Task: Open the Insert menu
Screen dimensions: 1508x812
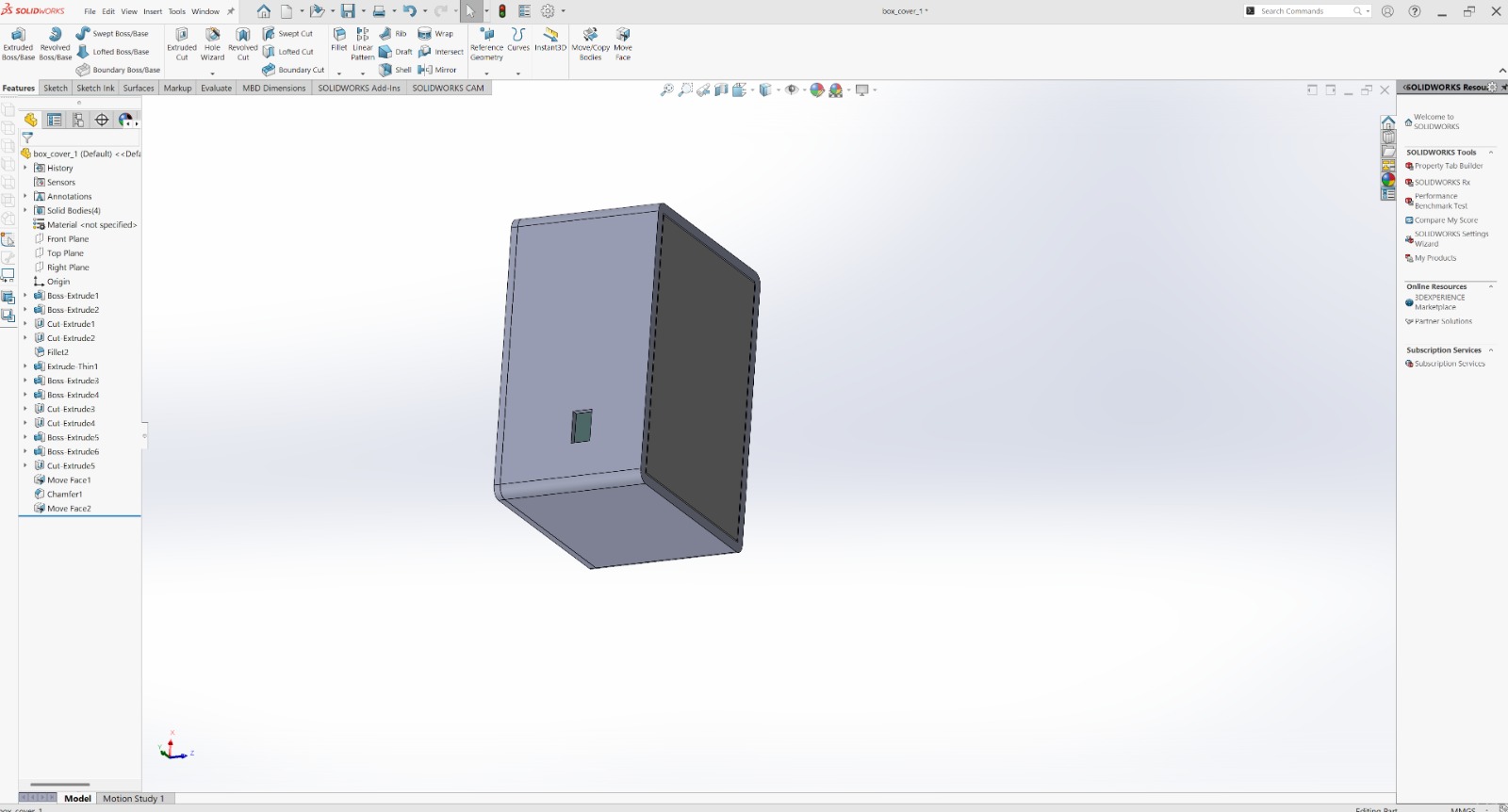Action: (x=153, y=11)
